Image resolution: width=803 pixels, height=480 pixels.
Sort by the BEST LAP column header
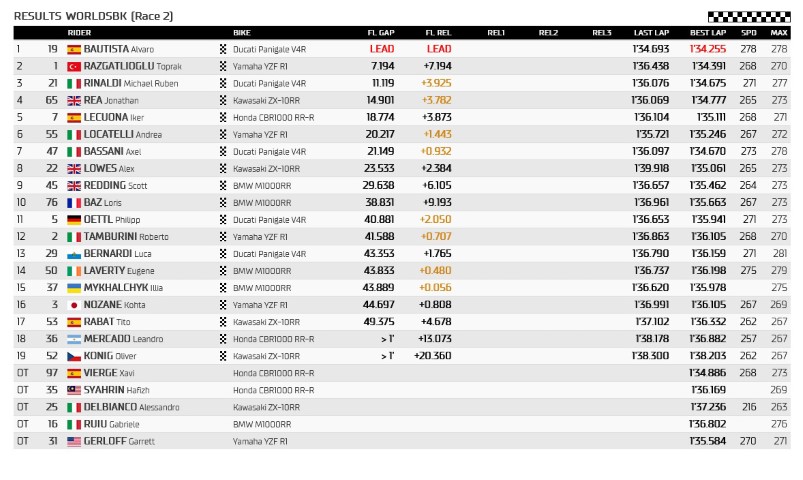coord(708,33)
